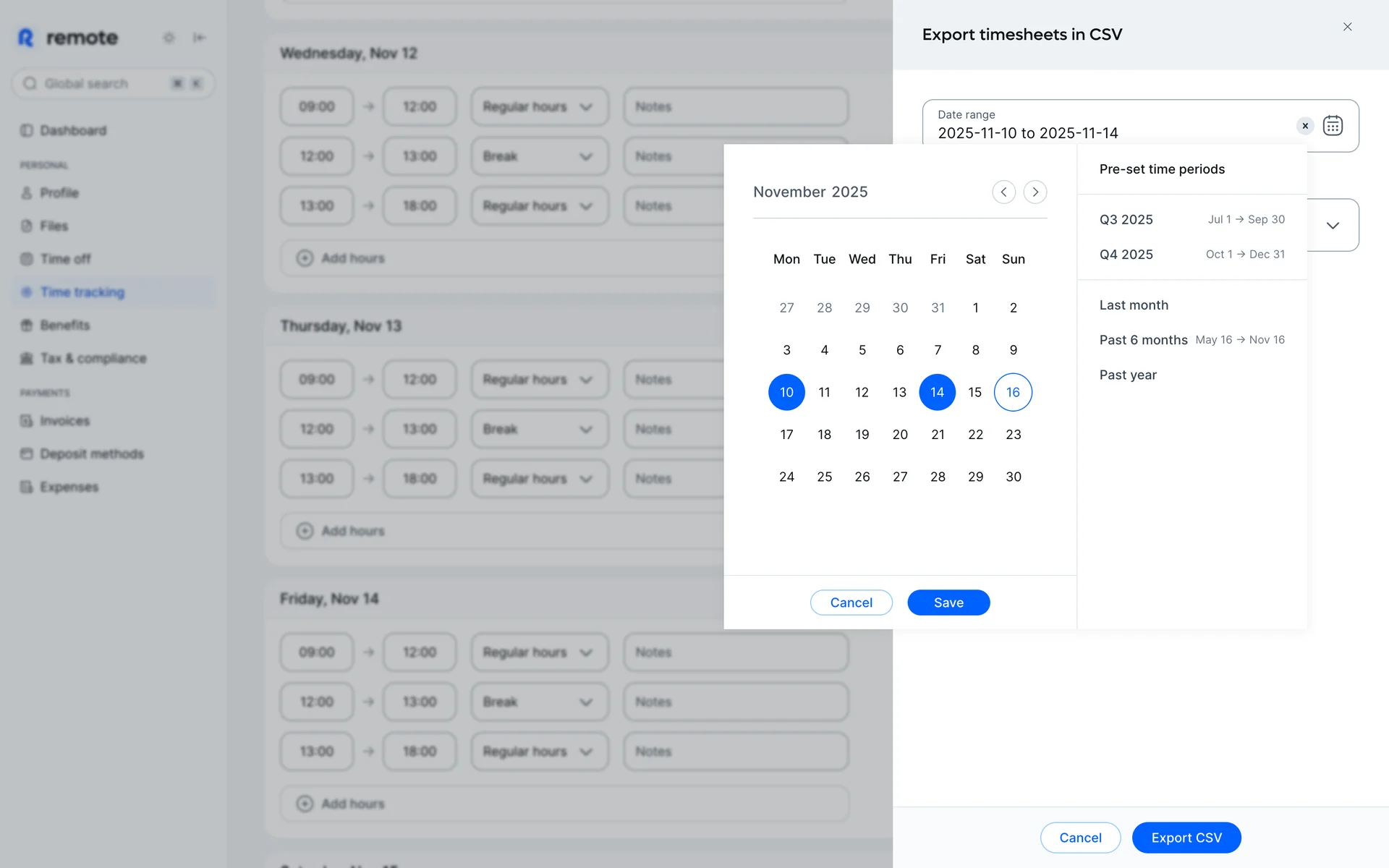Select November 16 in calendar
This screenshot has width=1389, height=868.
[1013, 392]
